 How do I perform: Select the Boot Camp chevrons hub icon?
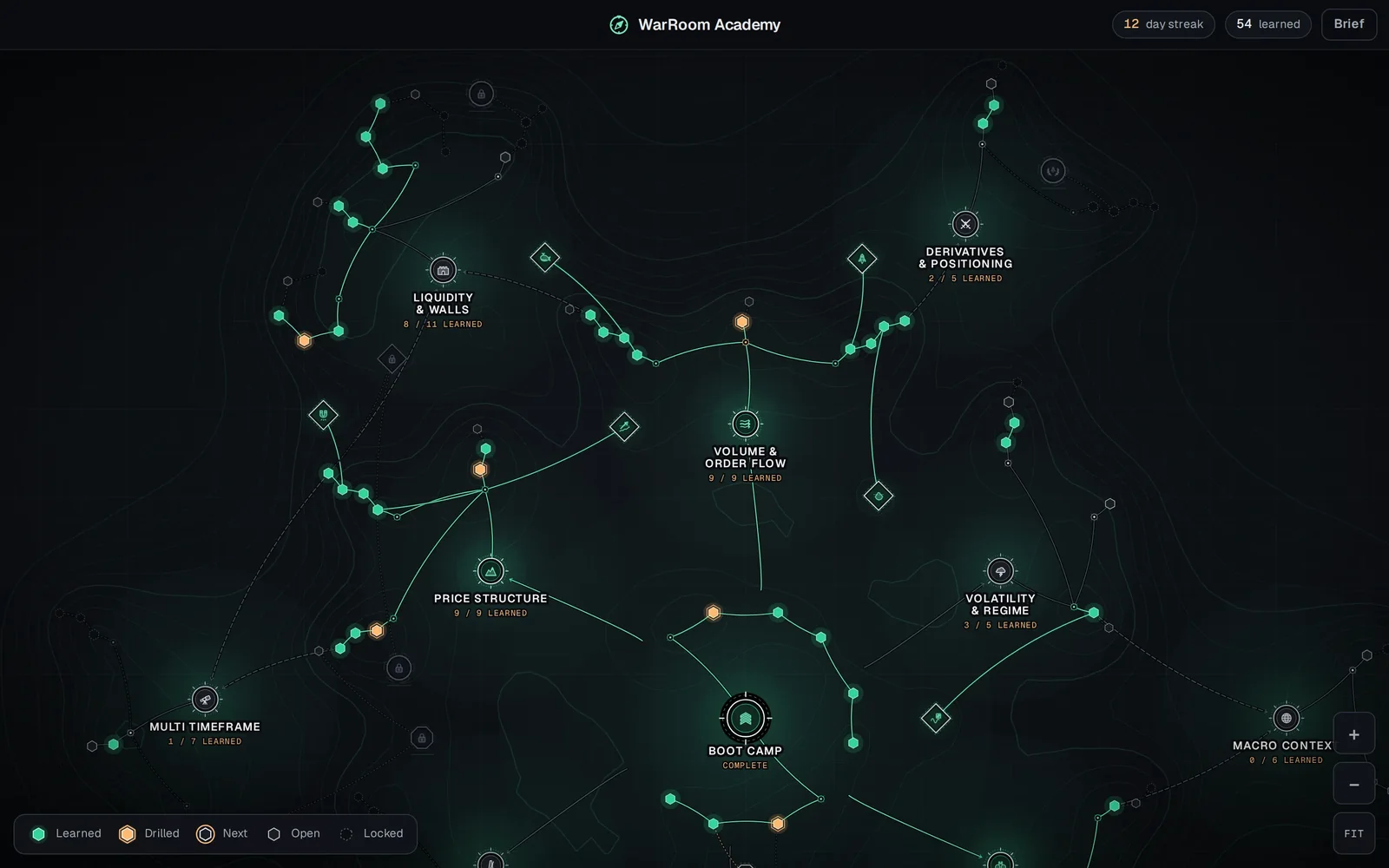tap(745, 718)
